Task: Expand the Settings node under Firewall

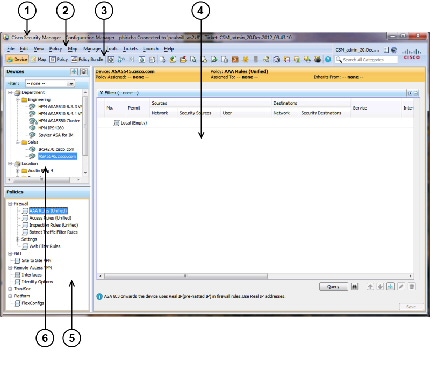Action: tap(18, 239)
